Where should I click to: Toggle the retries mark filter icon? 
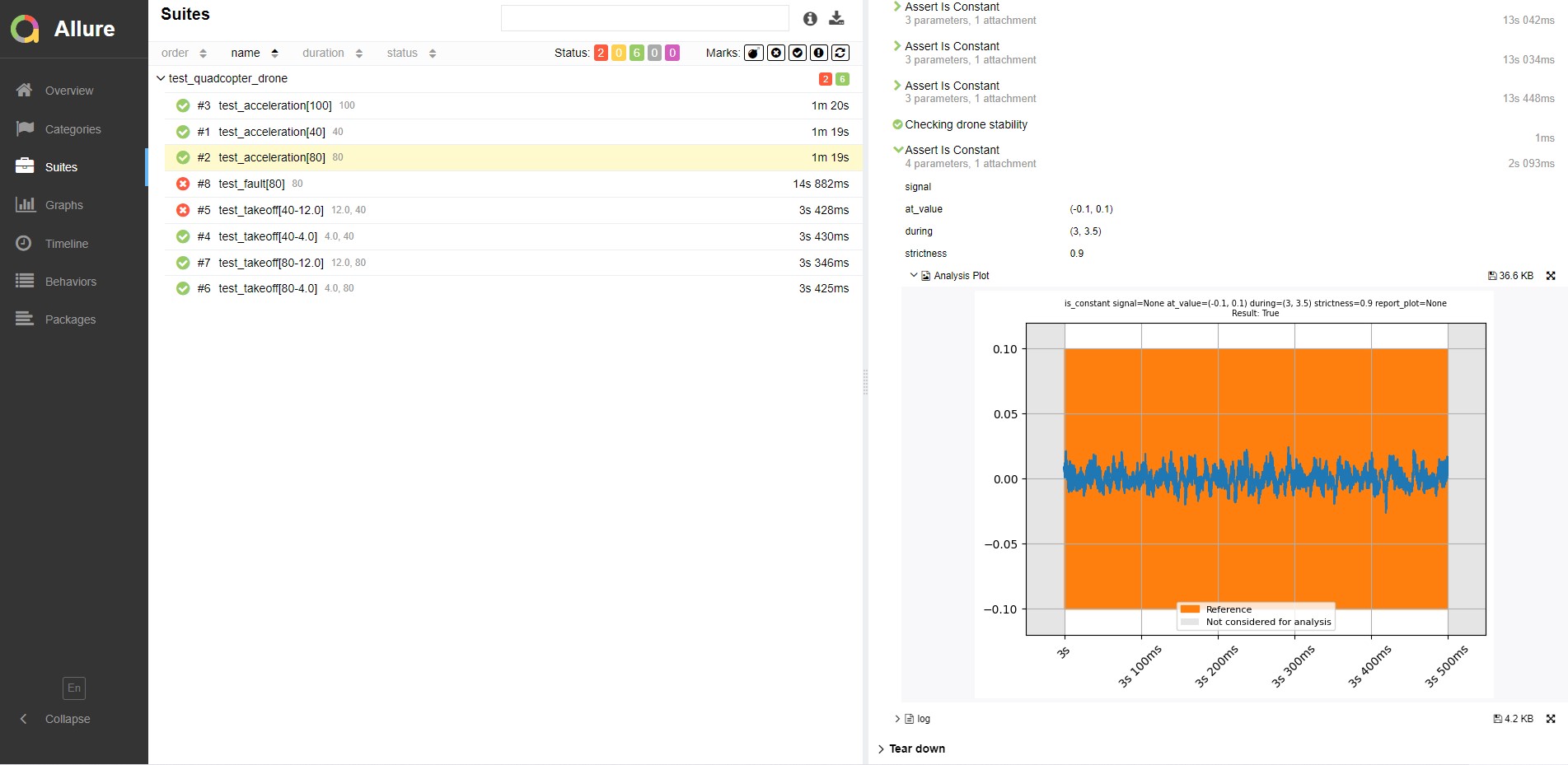(x=840, y=53)
